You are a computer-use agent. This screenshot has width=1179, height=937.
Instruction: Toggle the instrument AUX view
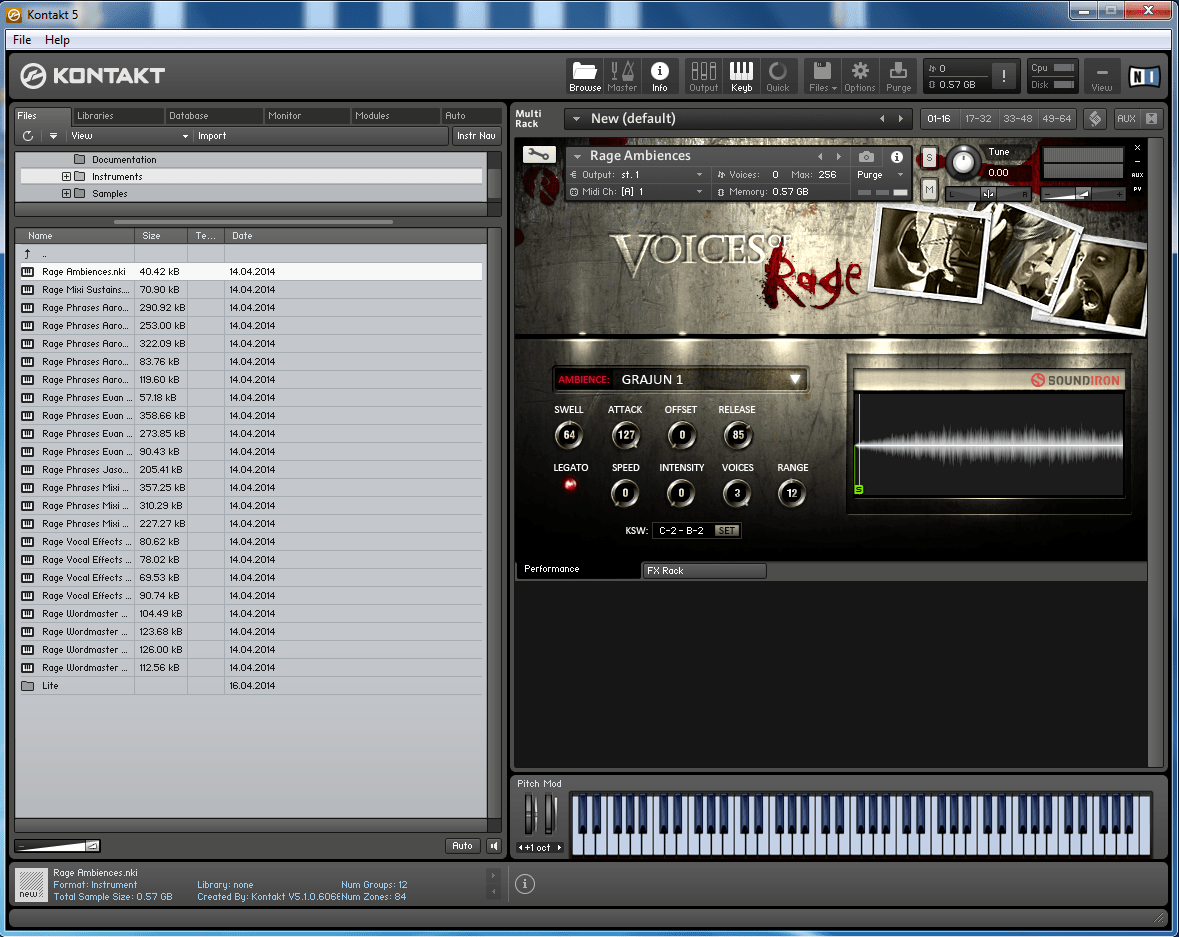tap(1137, 175)
